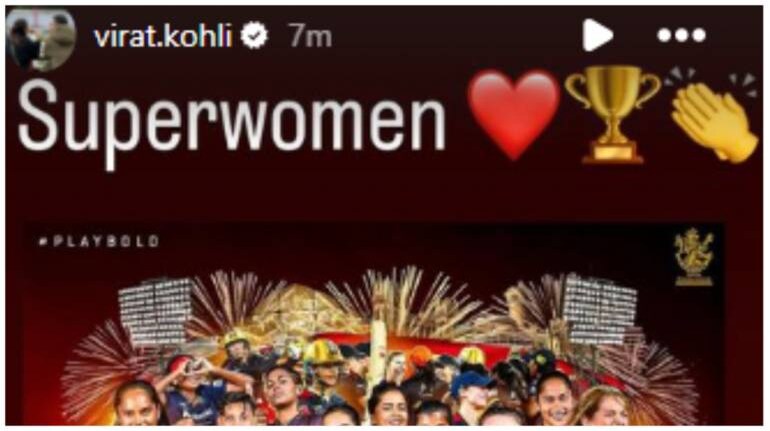Screen dimensions: 770x431
Task: Click the golden trophy emoji
Action: [612, 114]
